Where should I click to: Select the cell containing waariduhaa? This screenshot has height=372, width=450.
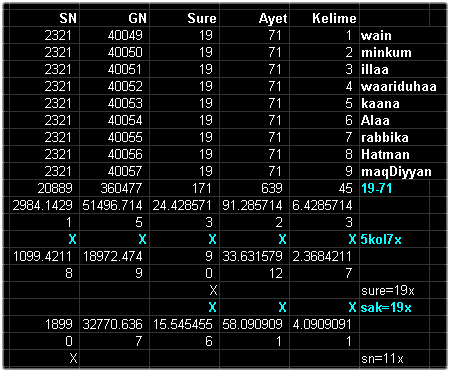(399, 86)
